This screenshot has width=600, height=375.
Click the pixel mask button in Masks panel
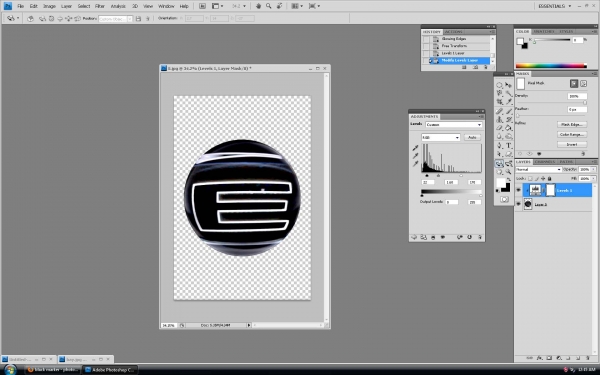[574, 83]
